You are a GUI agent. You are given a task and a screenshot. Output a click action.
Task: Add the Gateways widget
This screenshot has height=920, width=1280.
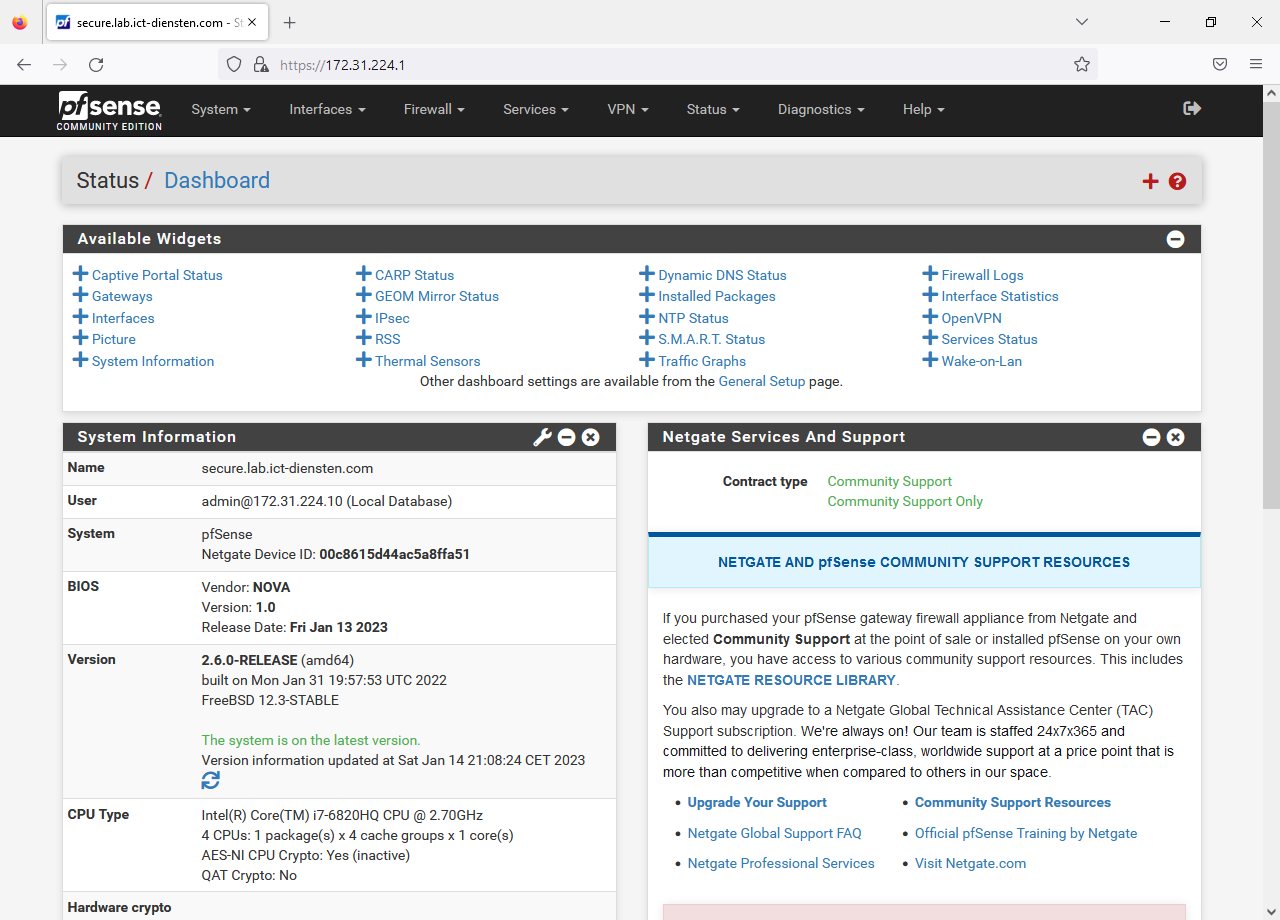113,296
